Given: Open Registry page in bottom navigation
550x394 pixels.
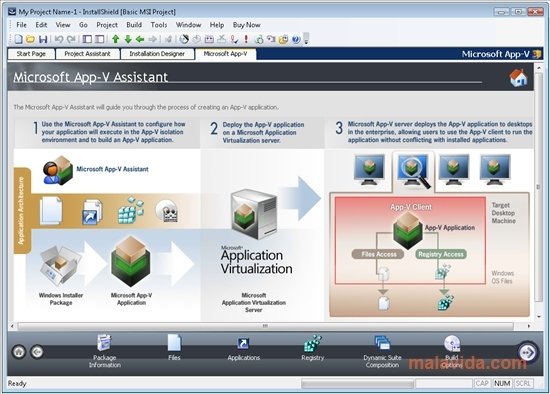Looking at the screenshot, I should point(313,348).
